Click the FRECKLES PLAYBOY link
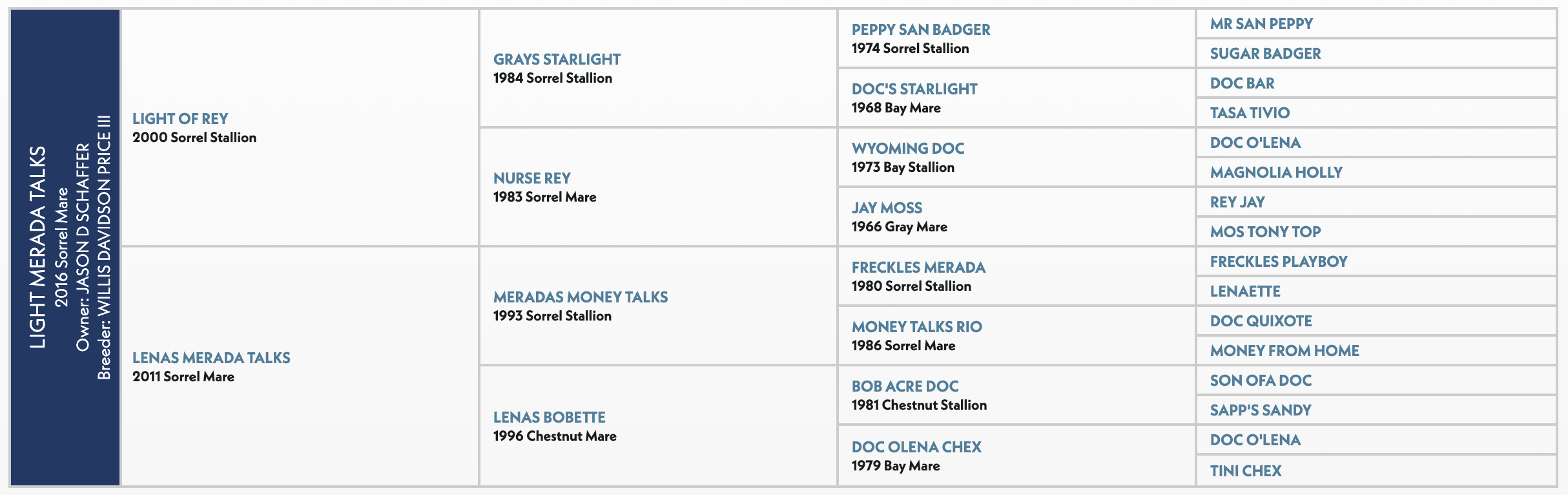Viewport: 1568px width, 495px height. 1279,262
